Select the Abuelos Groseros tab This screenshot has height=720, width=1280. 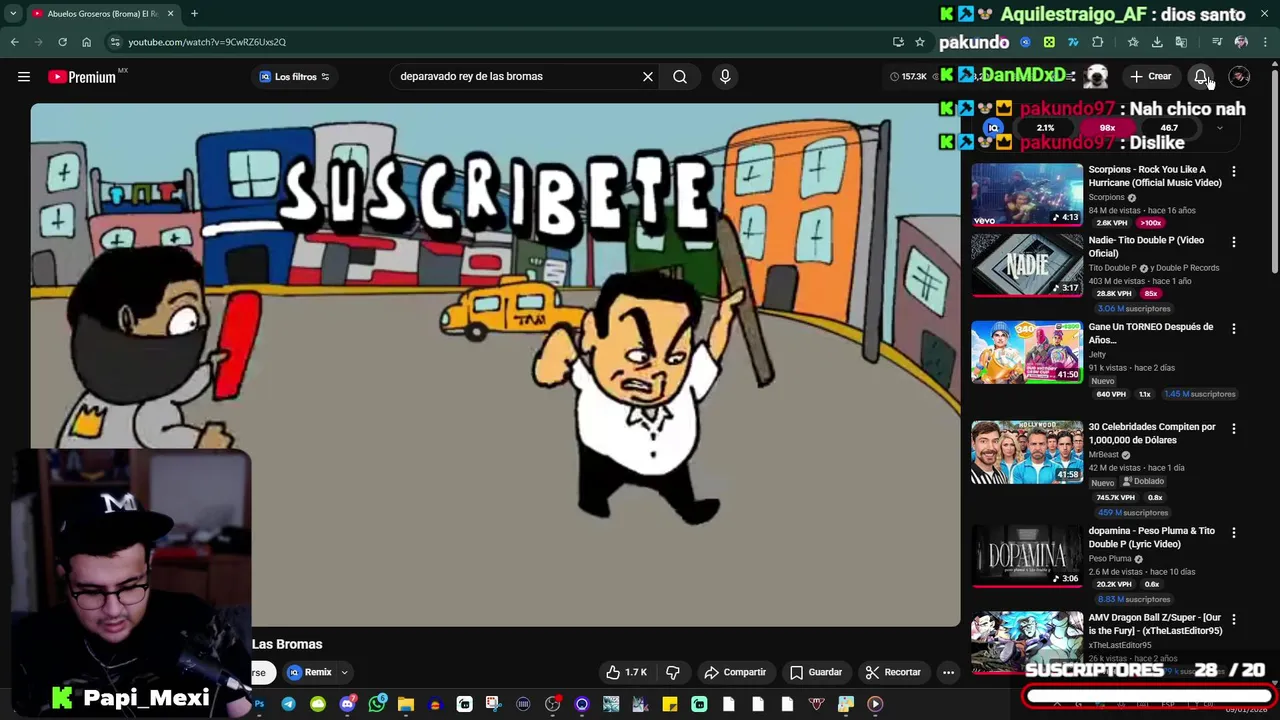pyautogui.click(x=102, y=14)
